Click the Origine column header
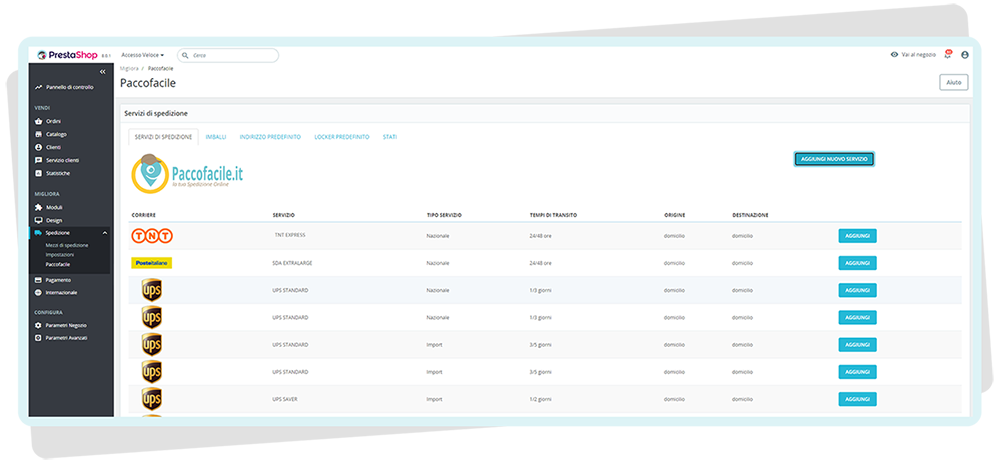 pos(674,215)
